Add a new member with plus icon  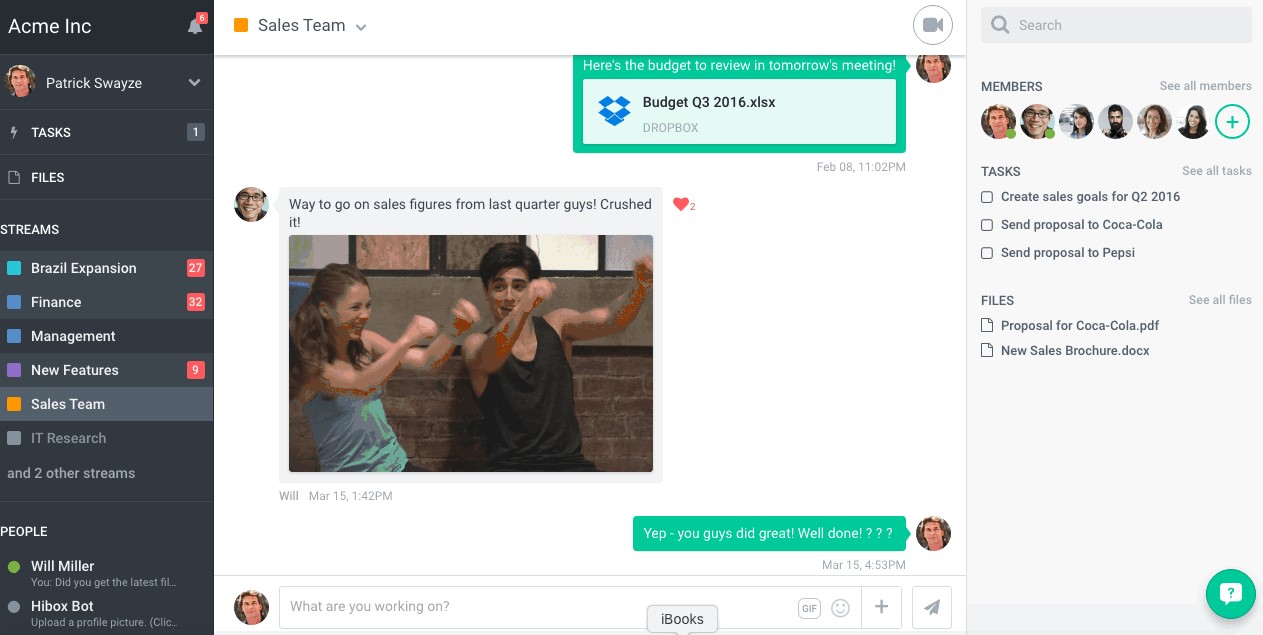click(x=1232, y=122)
